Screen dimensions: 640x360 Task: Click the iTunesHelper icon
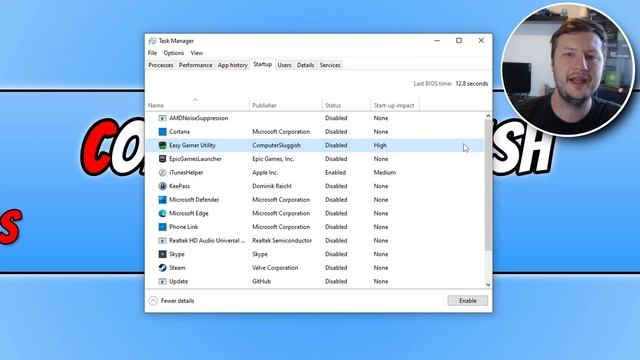coord(162,172)
